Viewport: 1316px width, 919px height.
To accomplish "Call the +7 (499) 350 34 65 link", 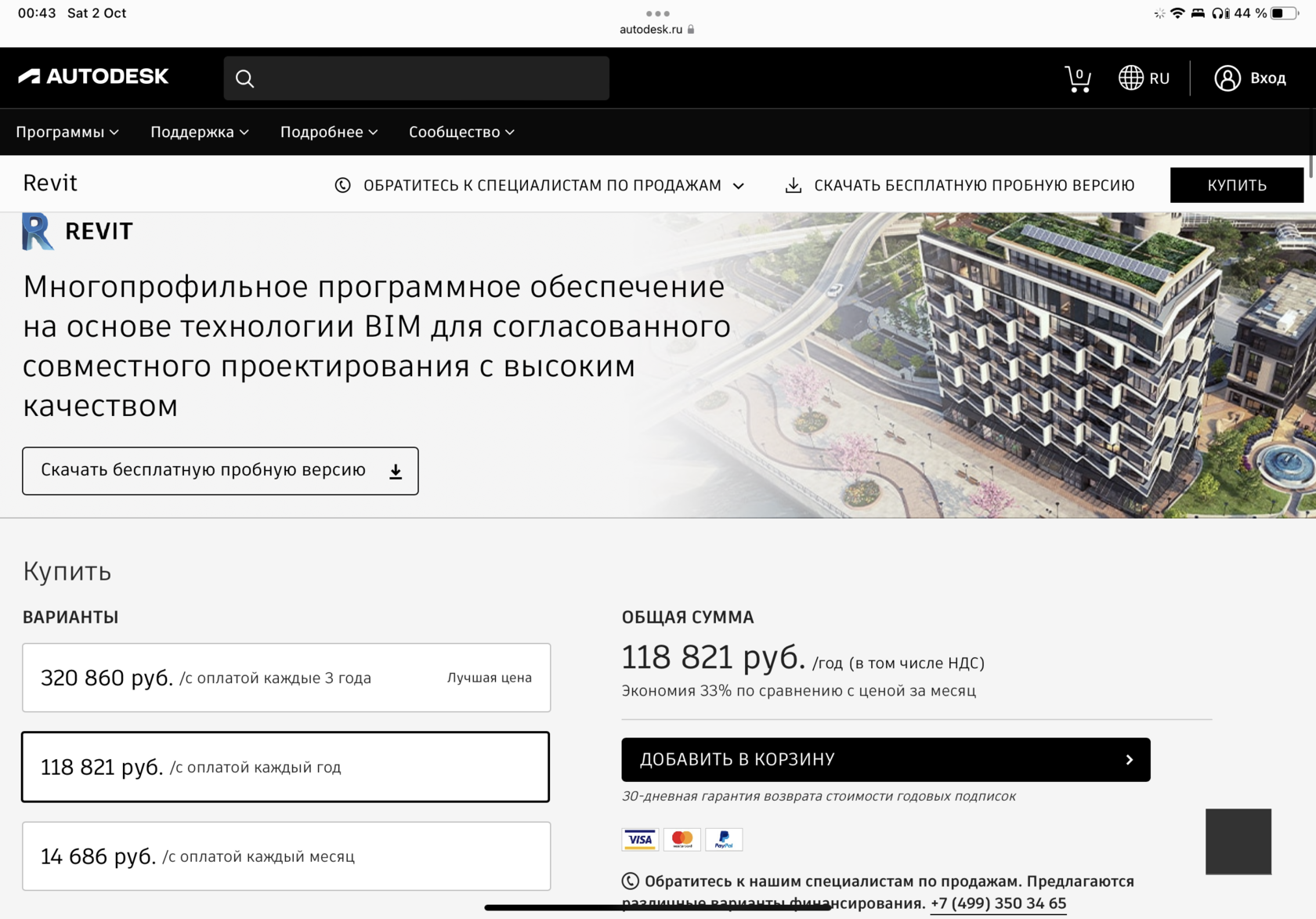I will click(x=998, y=903).
